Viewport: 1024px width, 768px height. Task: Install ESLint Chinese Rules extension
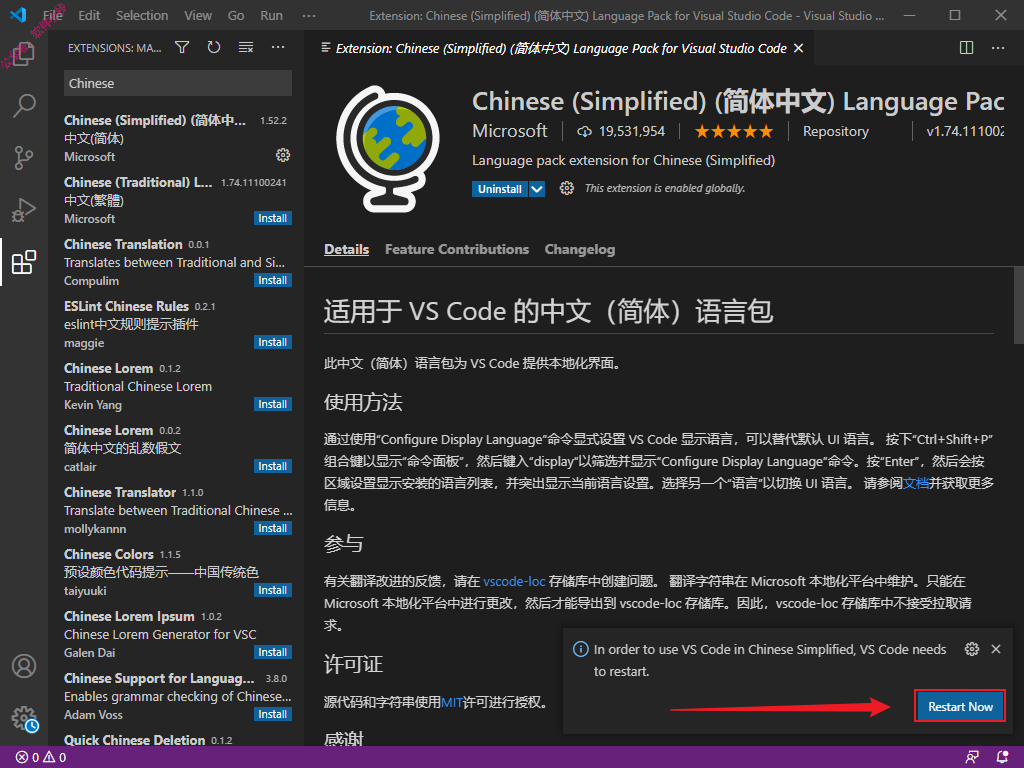click(x=272, y=342)
